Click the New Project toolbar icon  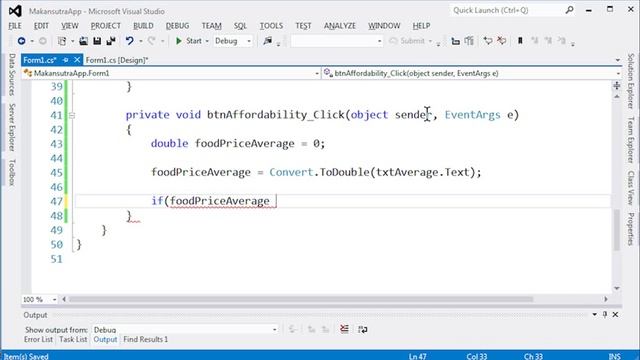[x=62, y=41]
